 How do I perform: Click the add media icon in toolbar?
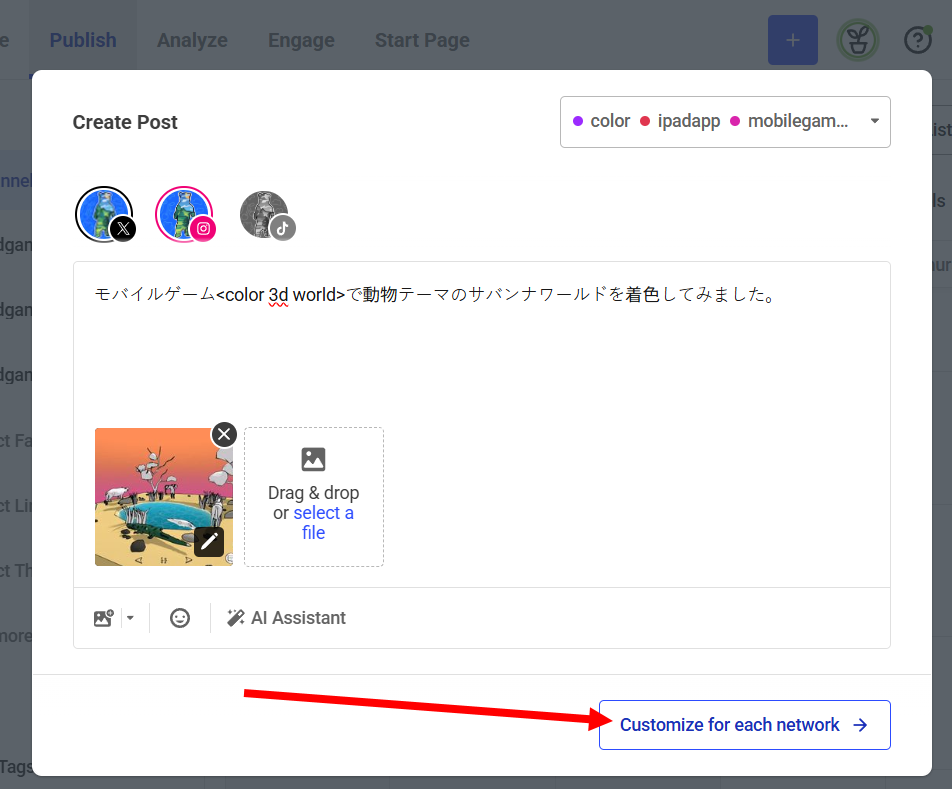tap(104, 618)
